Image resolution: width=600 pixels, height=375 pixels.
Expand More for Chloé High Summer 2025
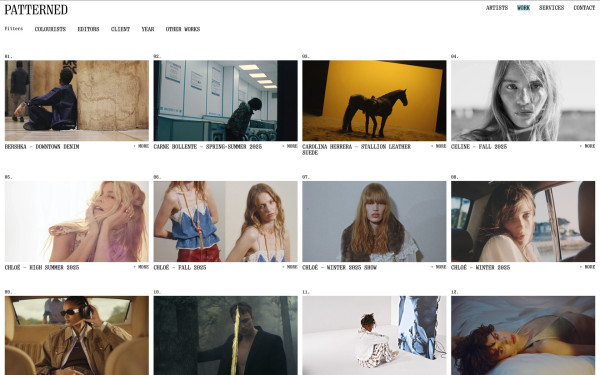pyautogui.click(x=141, y=267)
